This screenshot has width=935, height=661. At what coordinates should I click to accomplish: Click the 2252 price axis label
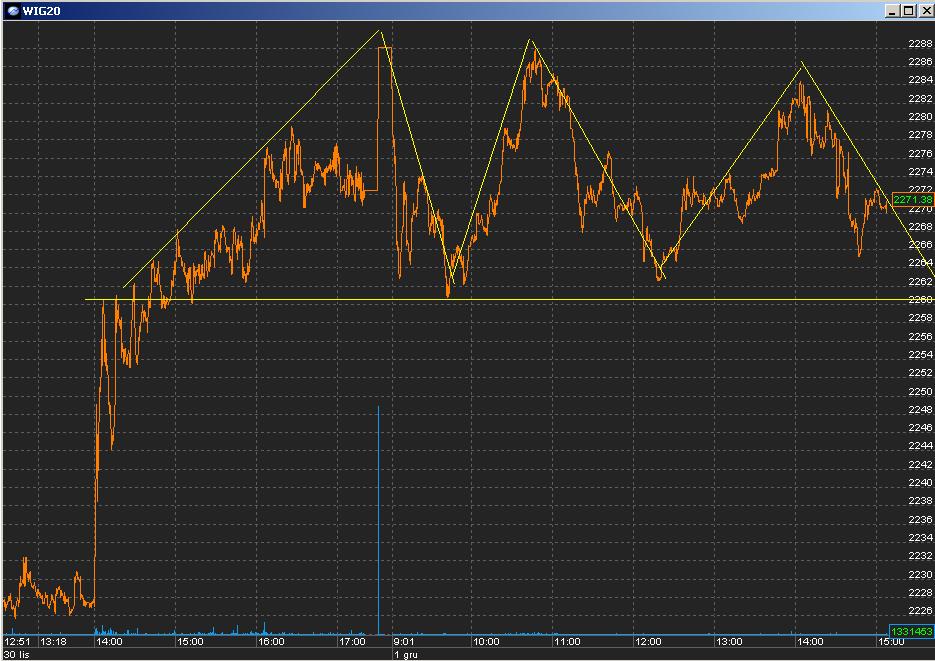pos(919,373)
